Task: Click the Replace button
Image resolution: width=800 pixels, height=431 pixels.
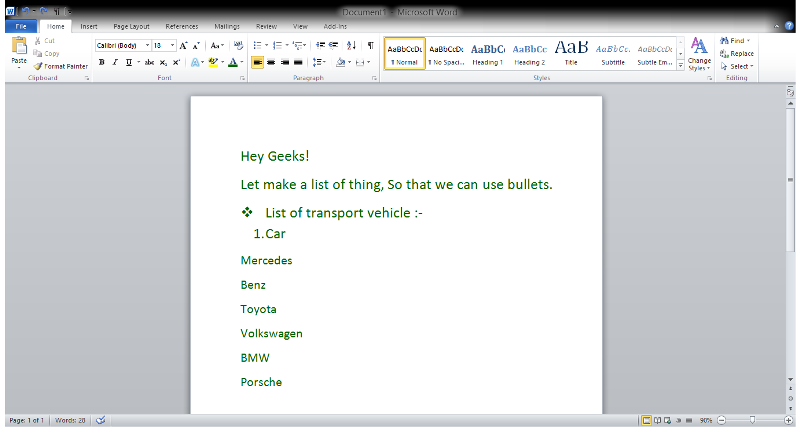Action: pyautogui.click(x=737, y=54)
